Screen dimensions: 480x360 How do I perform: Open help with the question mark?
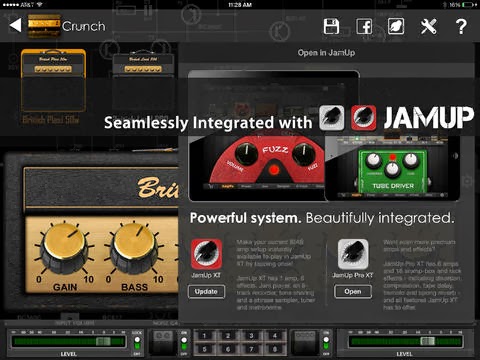[461, 26]
